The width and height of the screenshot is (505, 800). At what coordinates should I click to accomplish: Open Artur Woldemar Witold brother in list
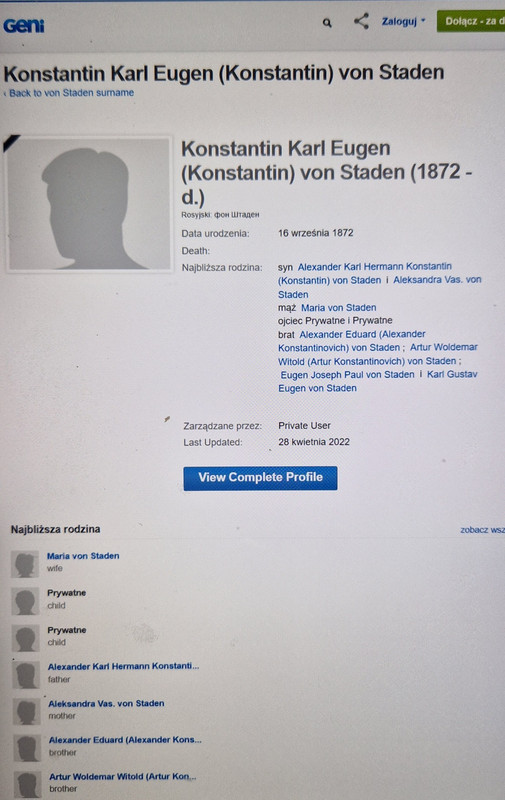tap(122, 777)
